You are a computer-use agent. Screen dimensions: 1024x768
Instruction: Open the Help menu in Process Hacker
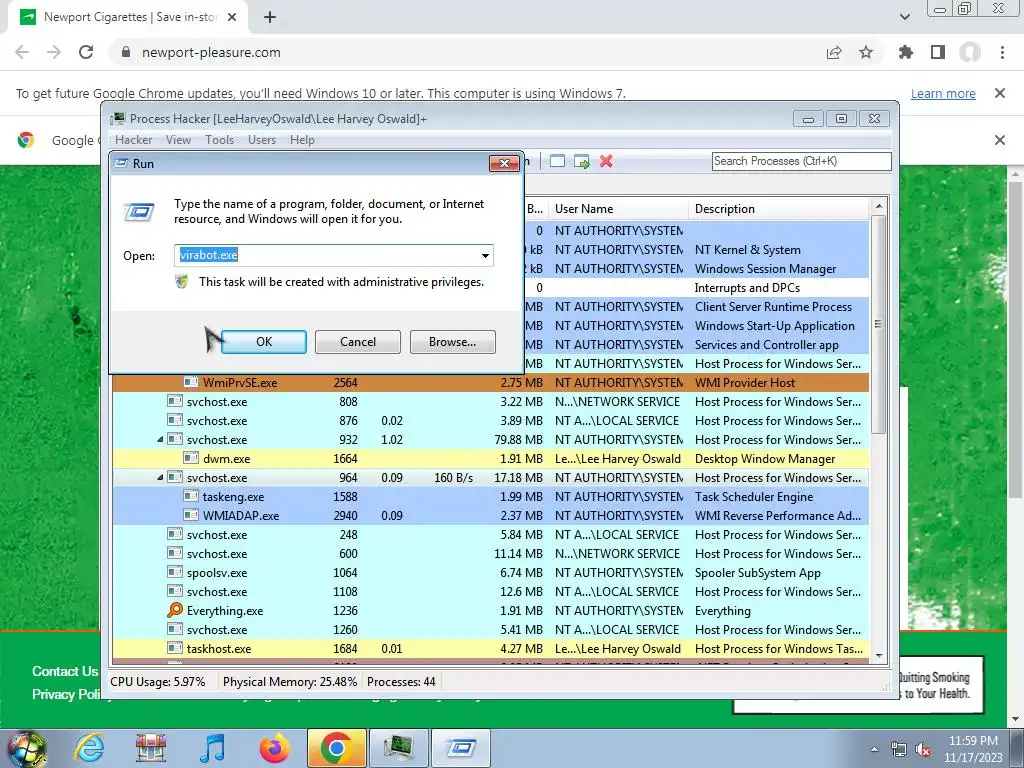[302, 140]
